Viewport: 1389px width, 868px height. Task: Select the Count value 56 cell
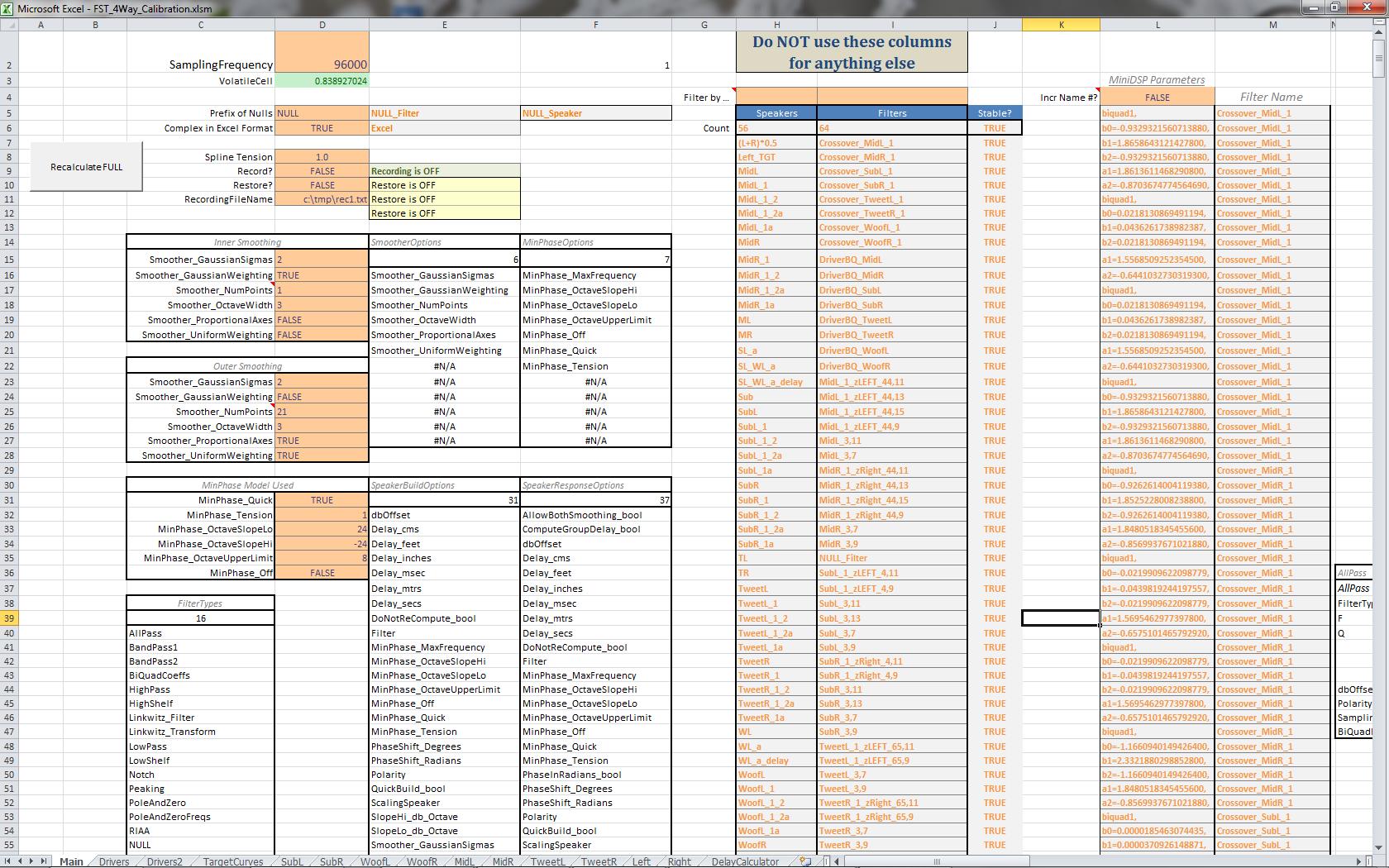pos(776,128)
